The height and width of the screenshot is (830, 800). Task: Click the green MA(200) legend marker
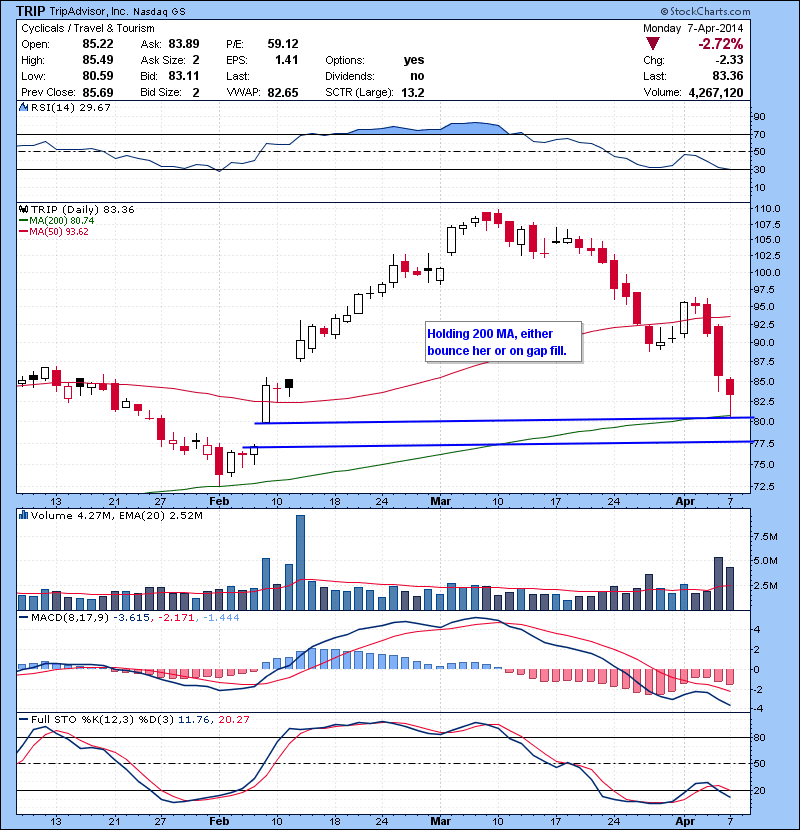(x=23, y=220)
